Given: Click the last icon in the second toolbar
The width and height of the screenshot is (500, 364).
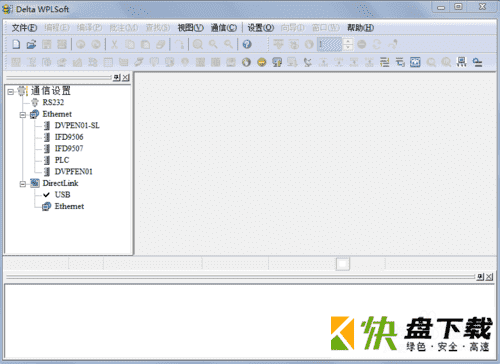Looking at the screenshot, I should (477, 62).
